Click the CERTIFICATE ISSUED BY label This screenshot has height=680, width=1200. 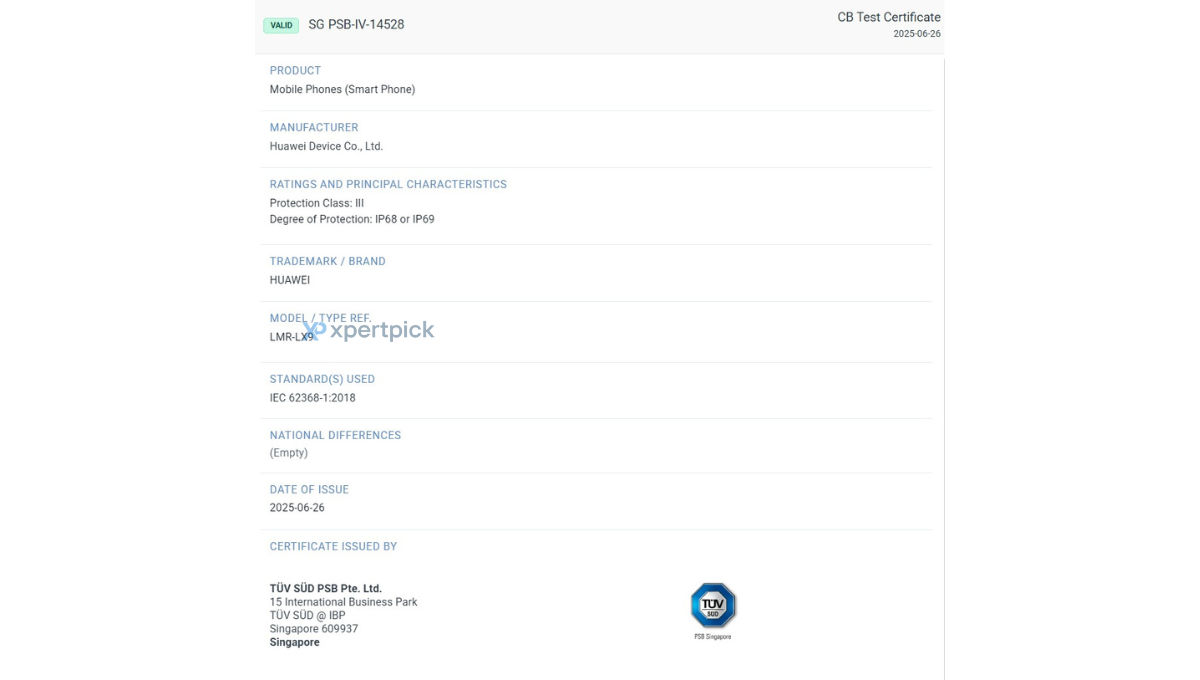[x=333, y=547]
